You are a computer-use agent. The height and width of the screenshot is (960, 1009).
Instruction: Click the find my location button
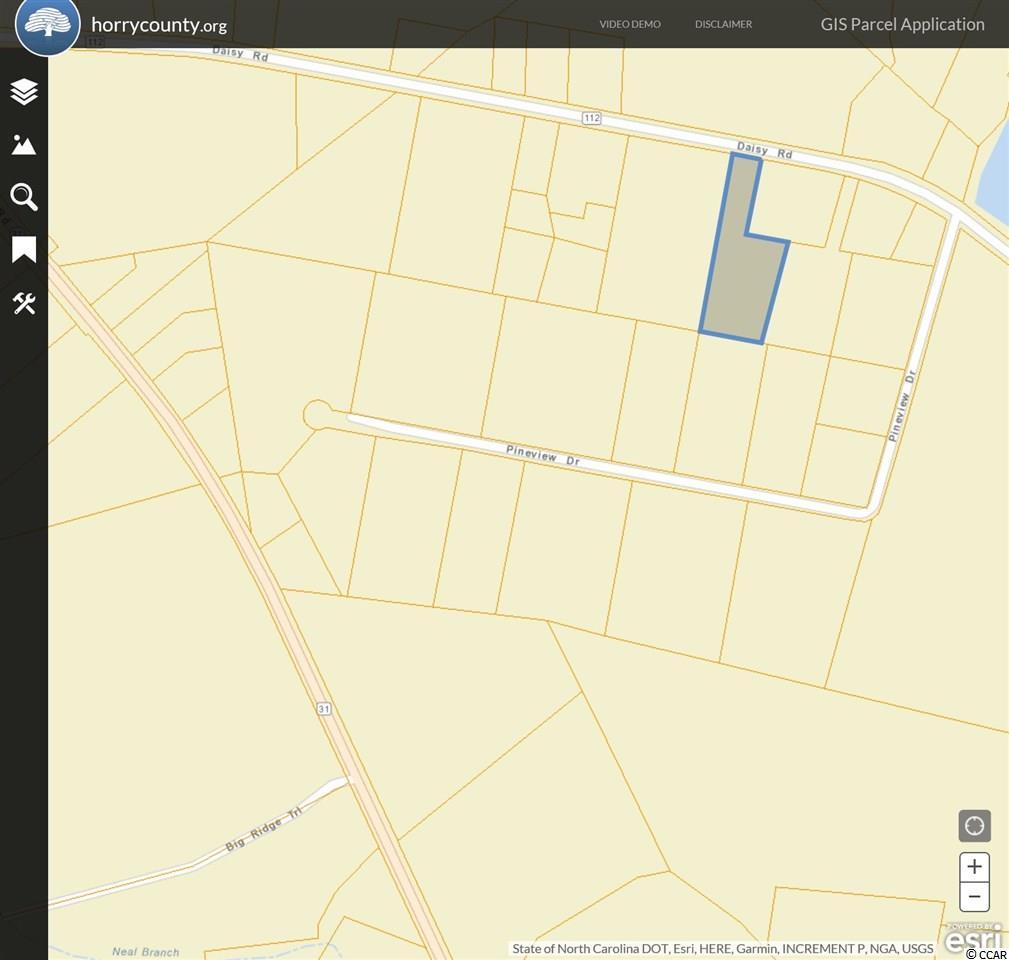974,826
